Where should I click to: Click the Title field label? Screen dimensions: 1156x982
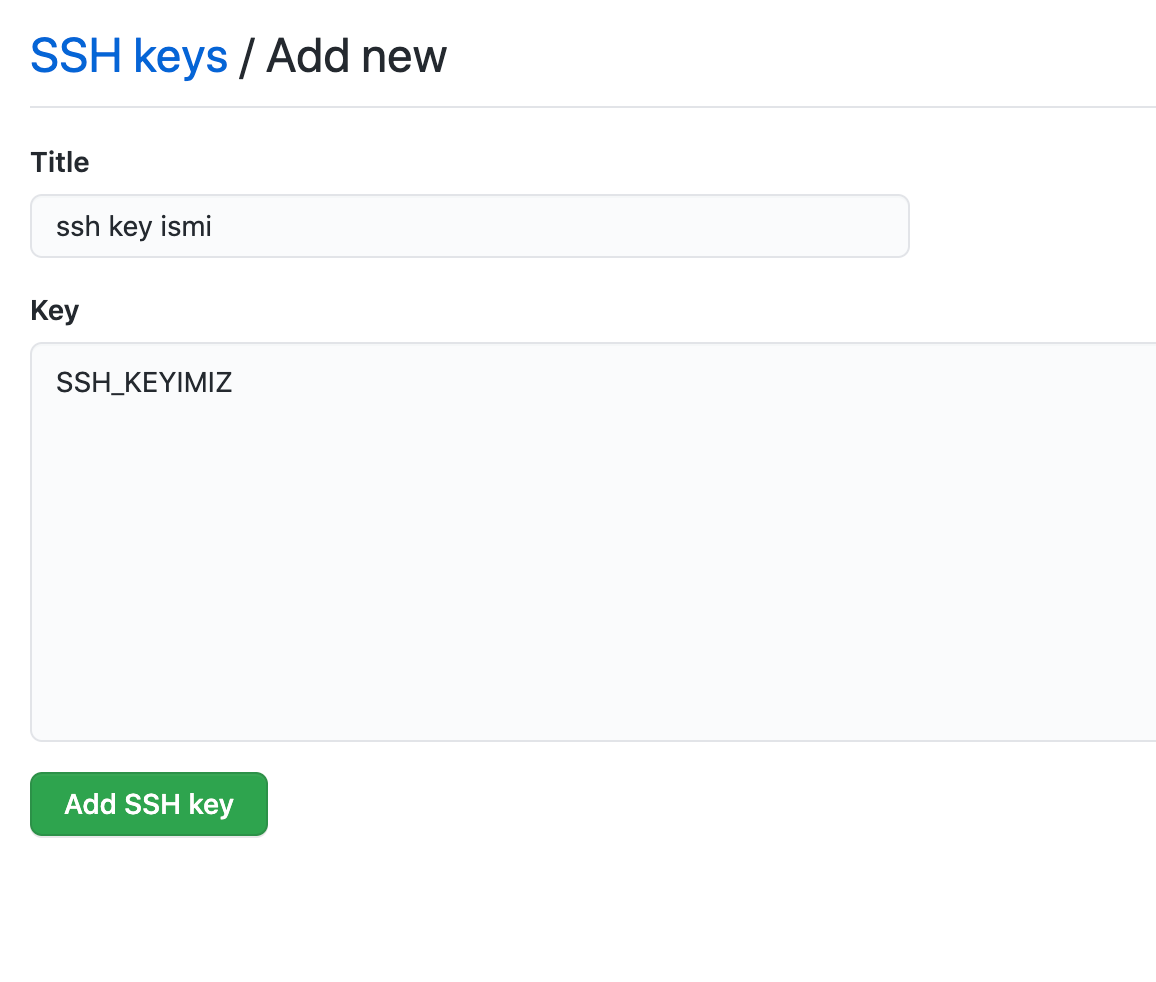pyautogui.click(x=60, y=162)
